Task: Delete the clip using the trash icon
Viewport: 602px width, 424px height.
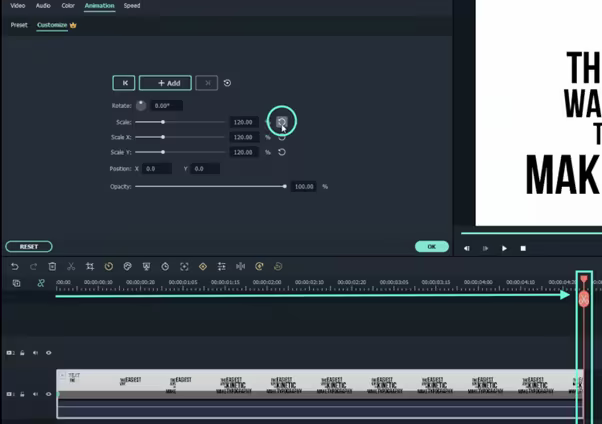Action: pyautogui.click(x=52, y=267)
